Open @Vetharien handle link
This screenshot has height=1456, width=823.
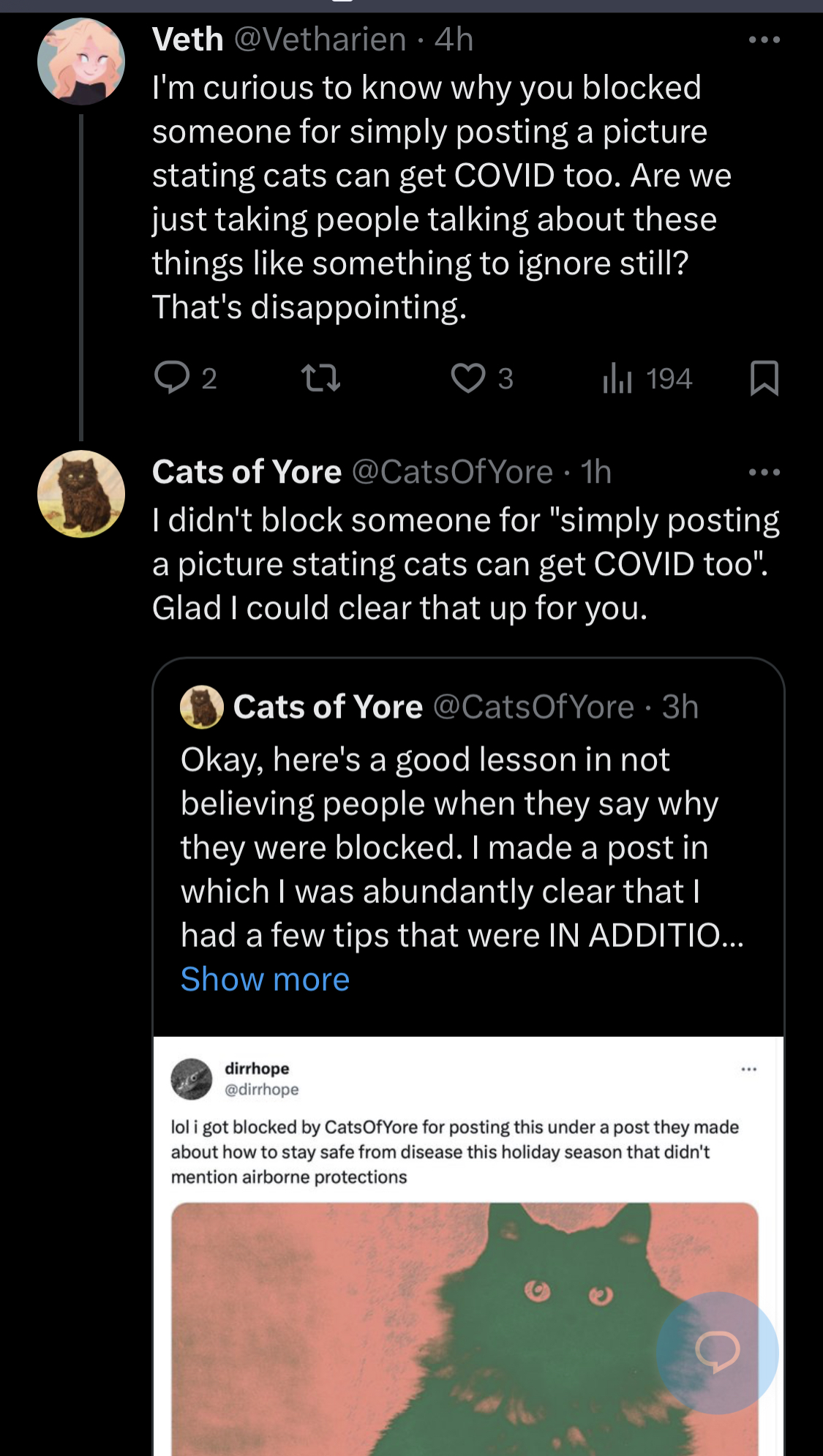click(320, 40)
